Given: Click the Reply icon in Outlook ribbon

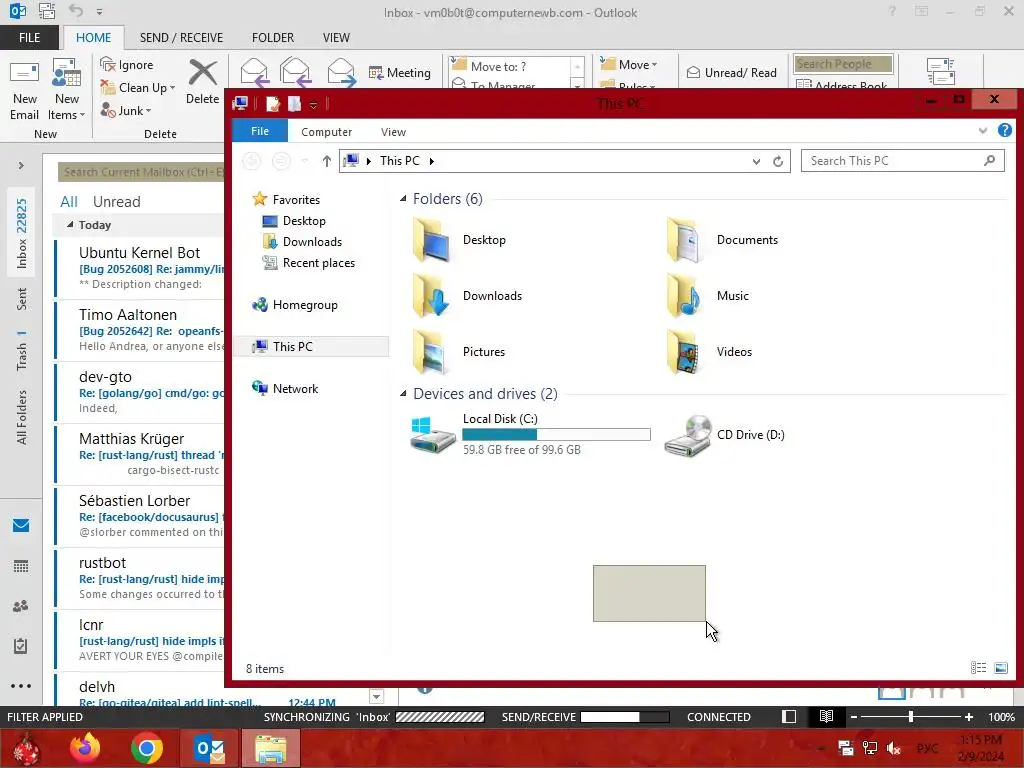Looking at the screenshot, I should tap(254, 72).
